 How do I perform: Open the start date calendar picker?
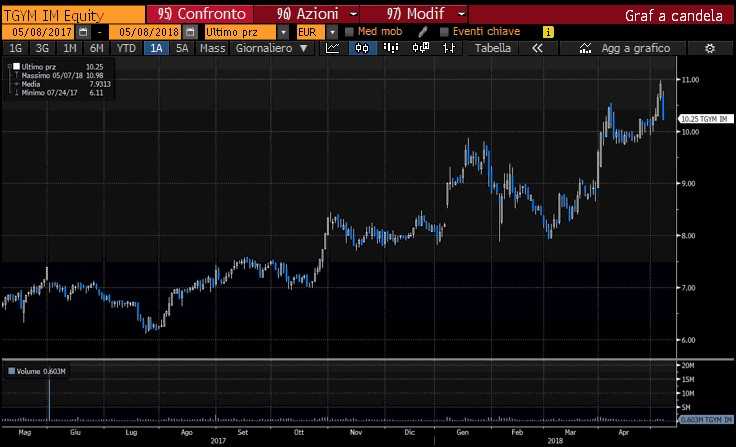tap(83, 32)
